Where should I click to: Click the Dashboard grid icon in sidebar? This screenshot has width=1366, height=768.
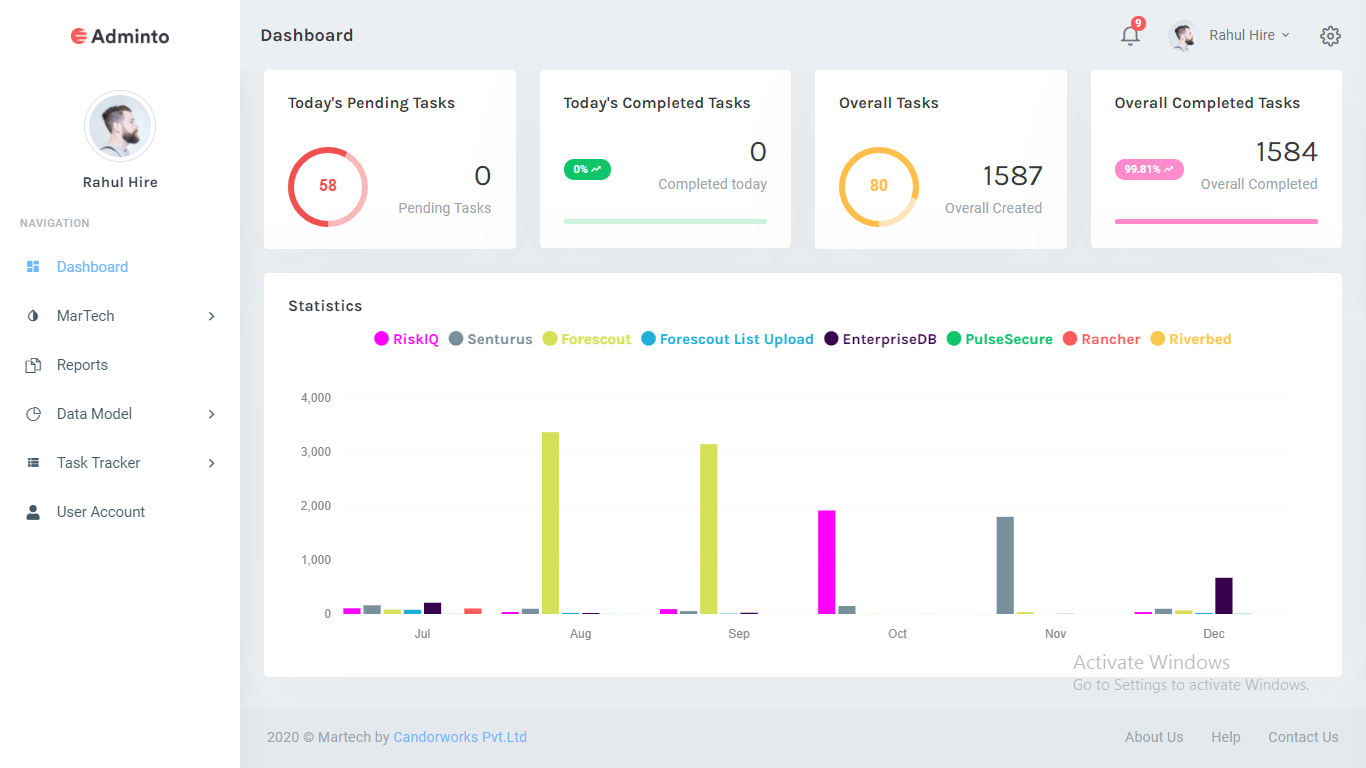(33, 267)
